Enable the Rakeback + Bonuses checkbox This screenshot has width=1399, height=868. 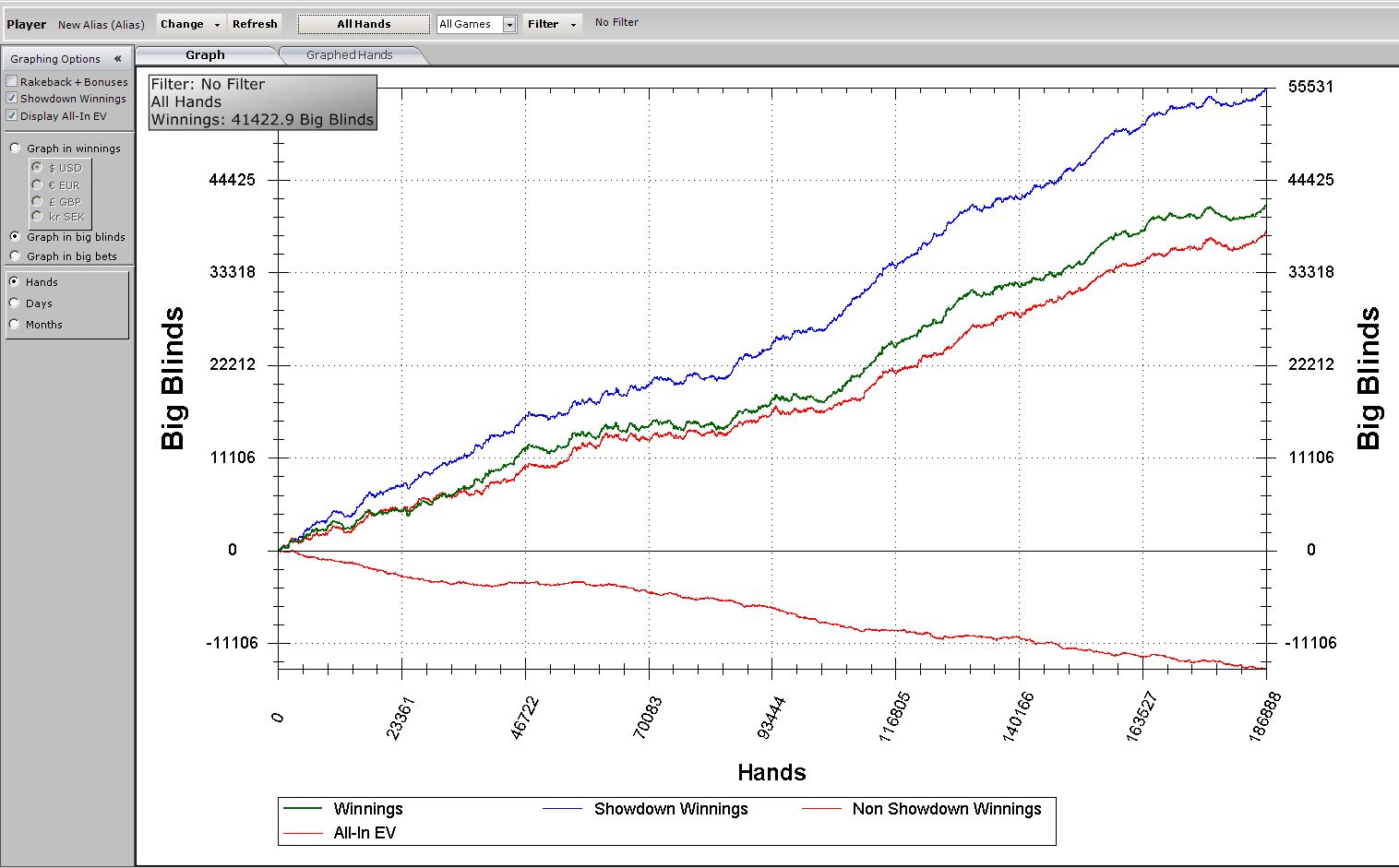point(12,82)
